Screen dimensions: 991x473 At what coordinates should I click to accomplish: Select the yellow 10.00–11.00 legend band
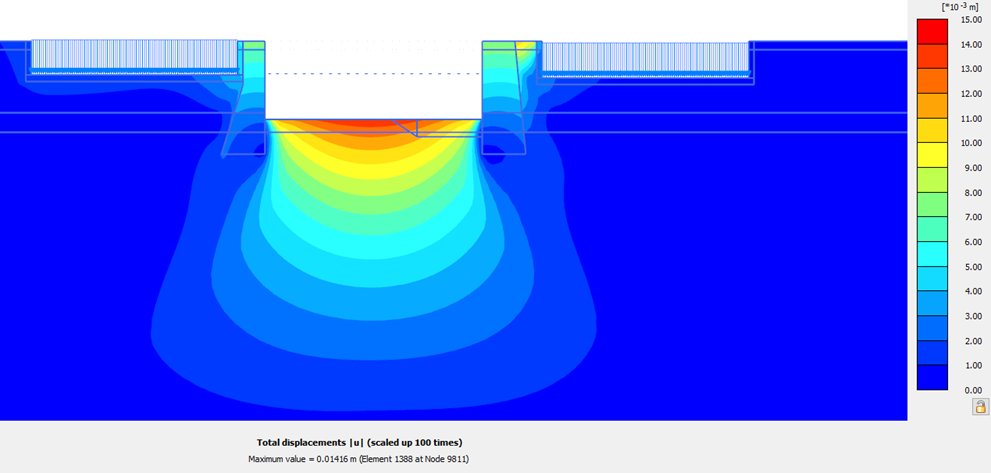pyautogui.click(x=932, y=130)
